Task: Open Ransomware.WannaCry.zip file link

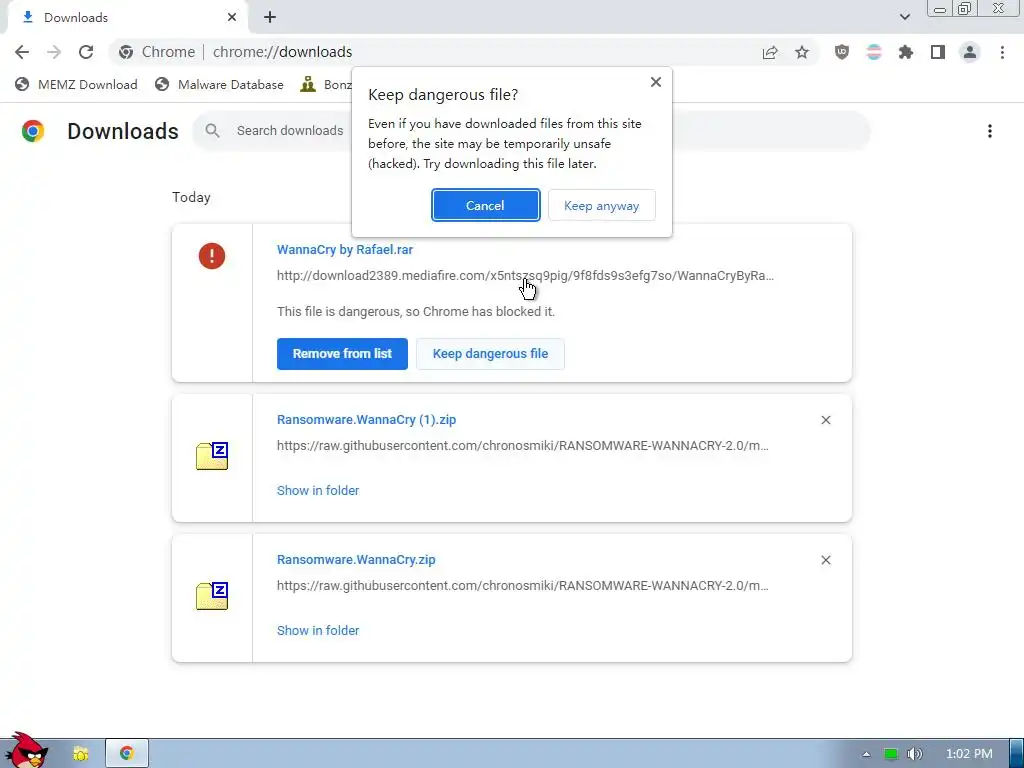Action: tap(356, 560)
